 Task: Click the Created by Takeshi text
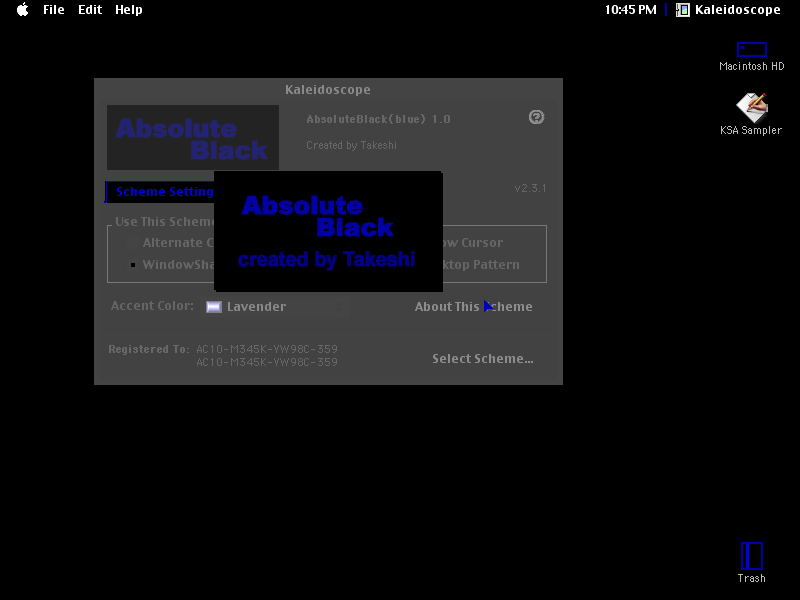click(351, 145)
